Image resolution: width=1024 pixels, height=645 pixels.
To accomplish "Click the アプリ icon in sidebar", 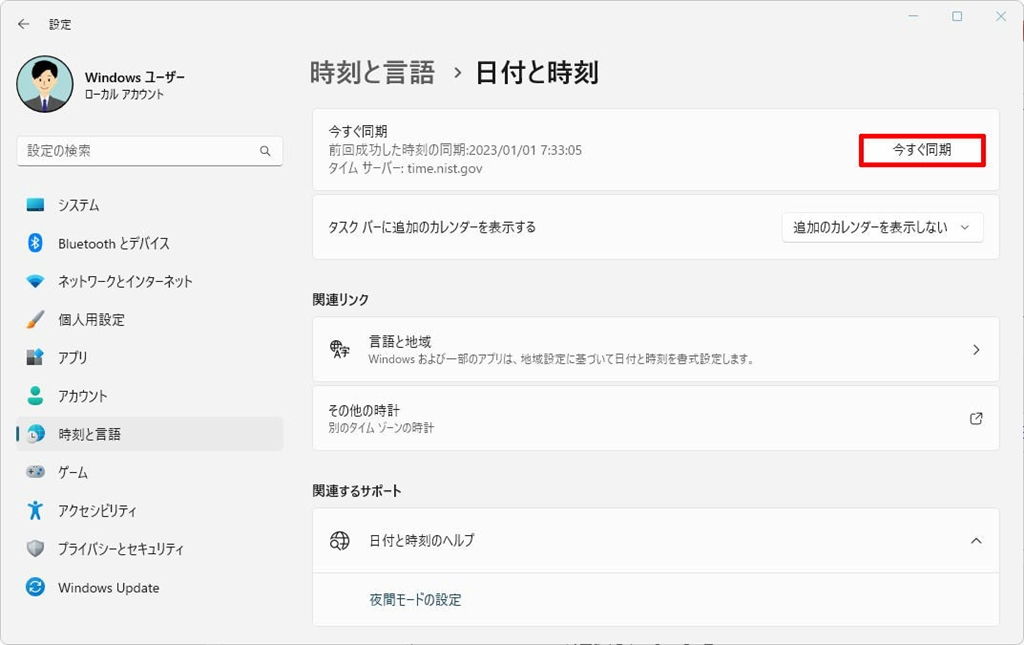I will pyautogui.click(x=35, y=357).
